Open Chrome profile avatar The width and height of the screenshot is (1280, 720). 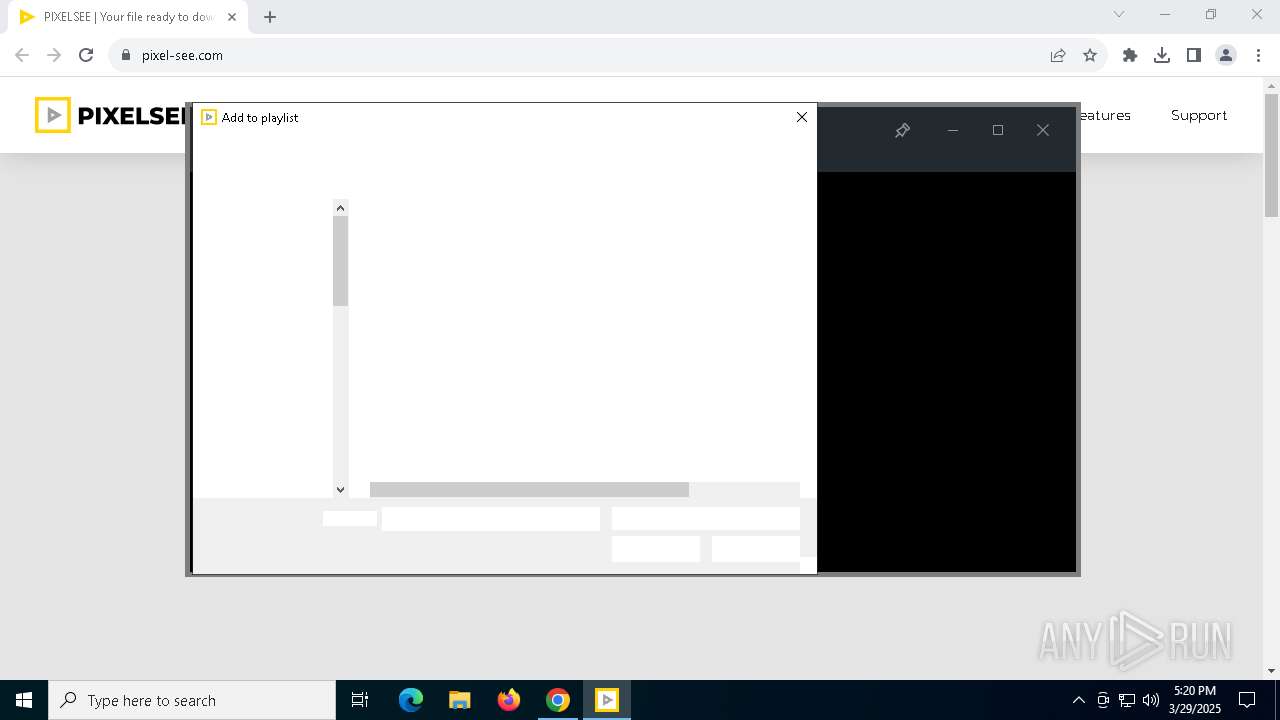coord(1226,55)
